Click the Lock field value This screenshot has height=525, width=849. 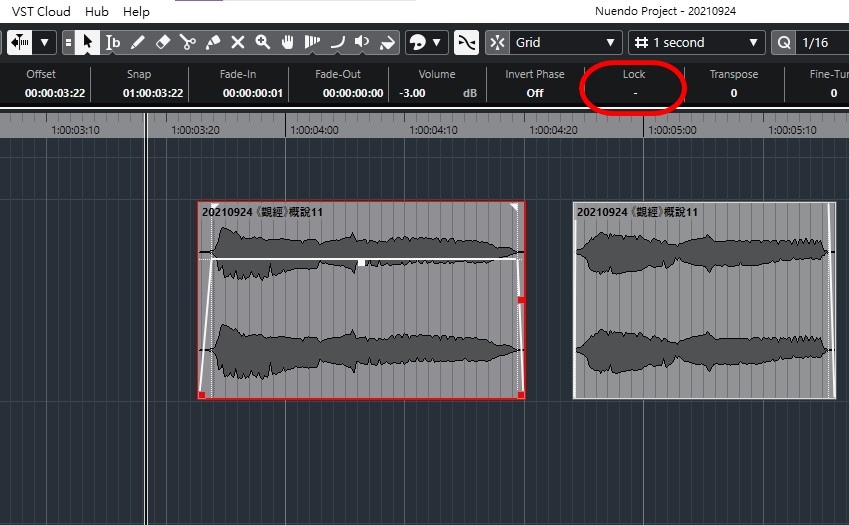(x=635, y=93)
